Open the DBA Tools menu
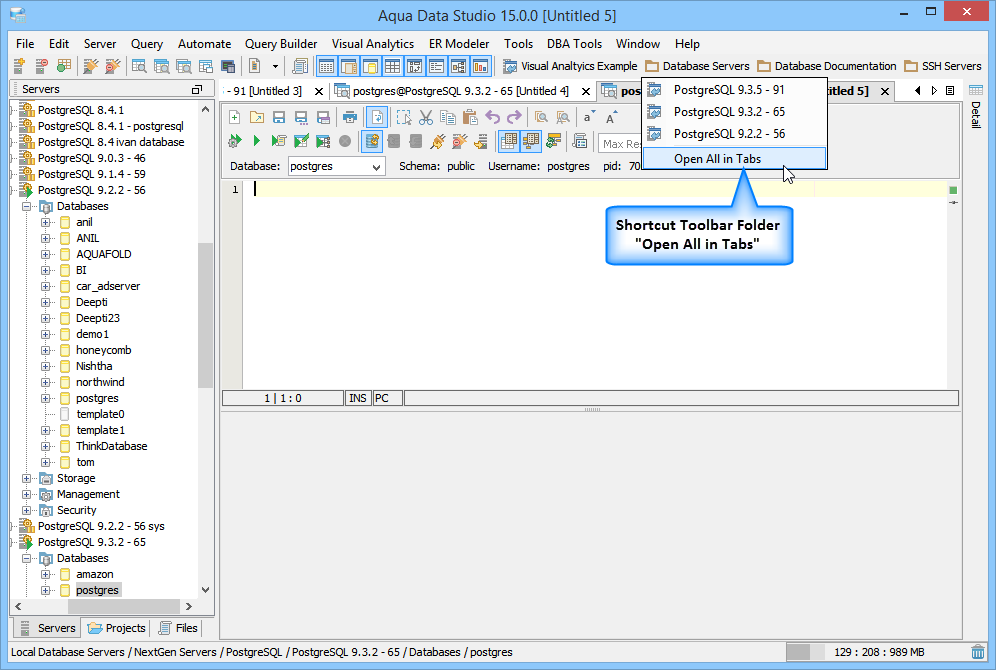The height and width of the screenshot is (670, 996). point(574,44)
